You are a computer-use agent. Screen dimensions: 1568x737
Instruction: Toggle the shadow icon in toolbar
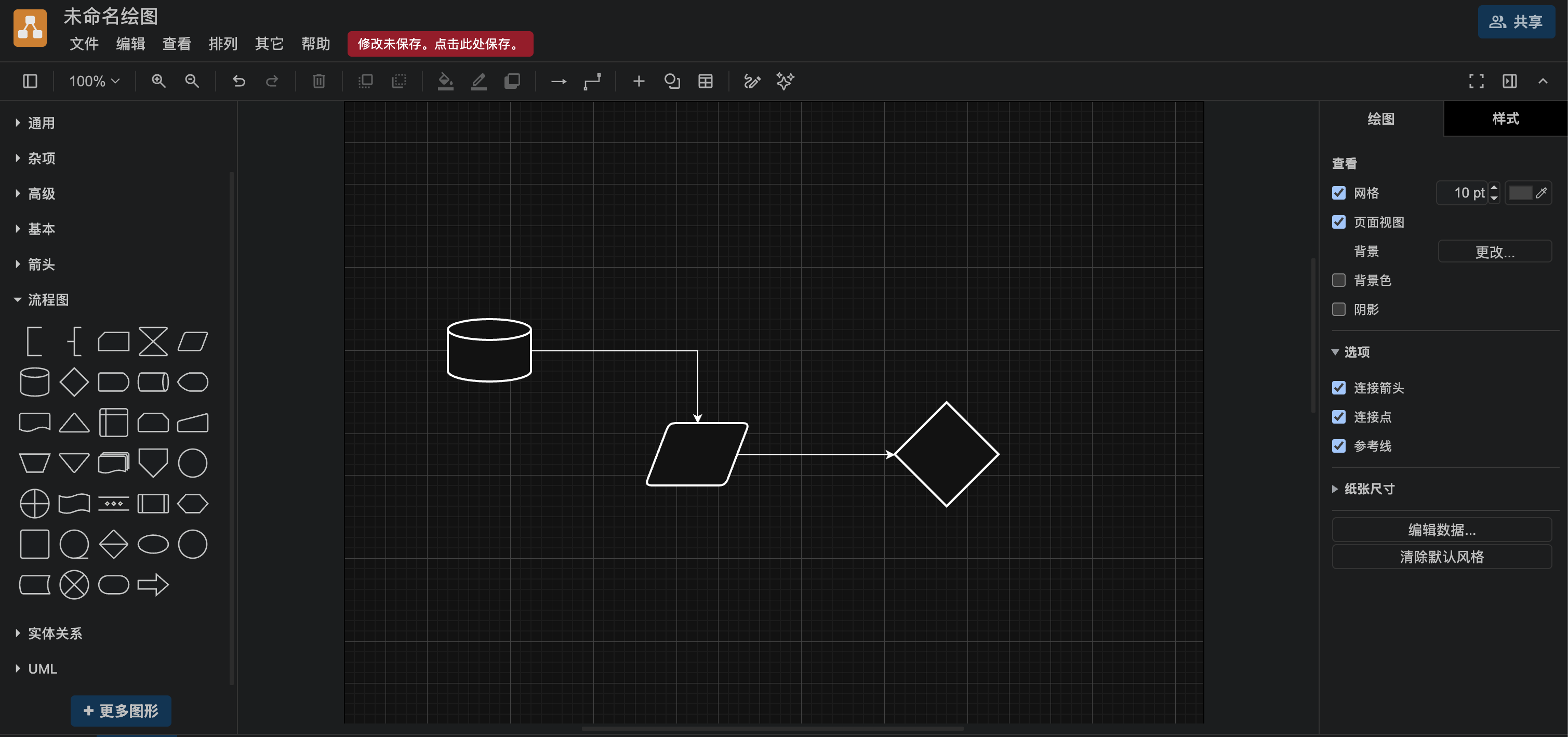pyautogui.click(x=512, y=81)
